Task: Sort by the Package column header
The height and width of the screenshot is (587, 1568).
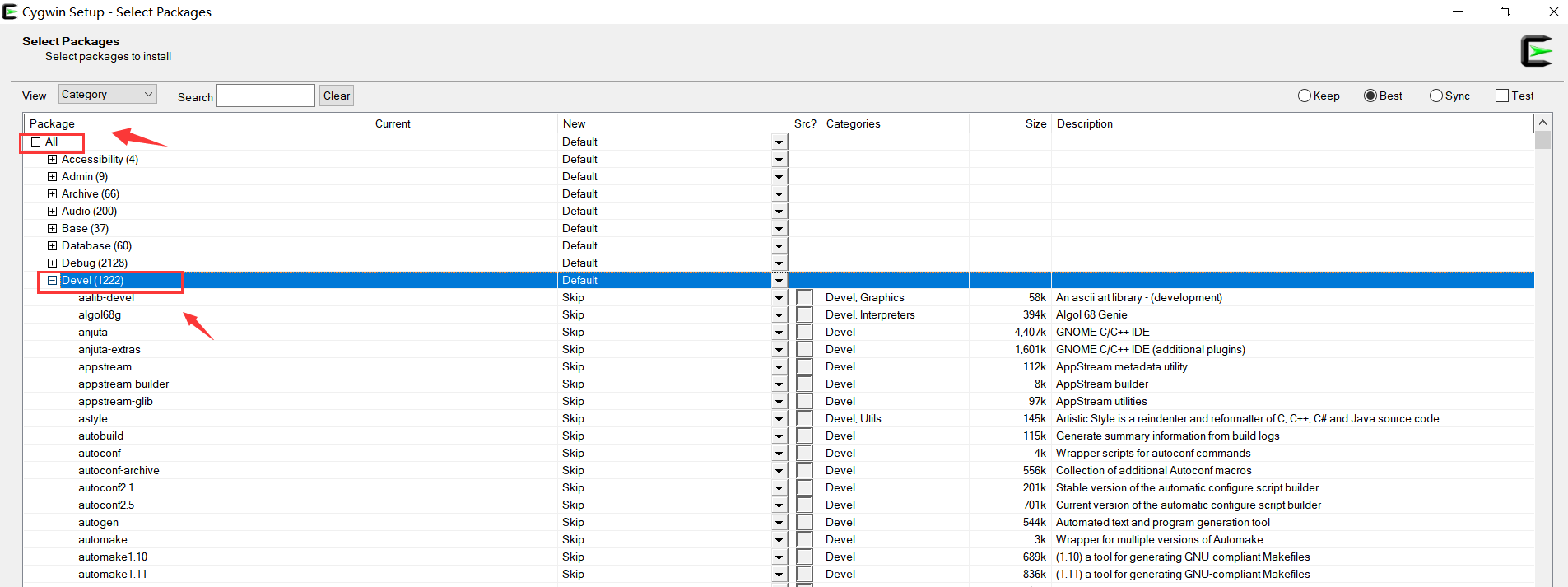Action: 197,123
